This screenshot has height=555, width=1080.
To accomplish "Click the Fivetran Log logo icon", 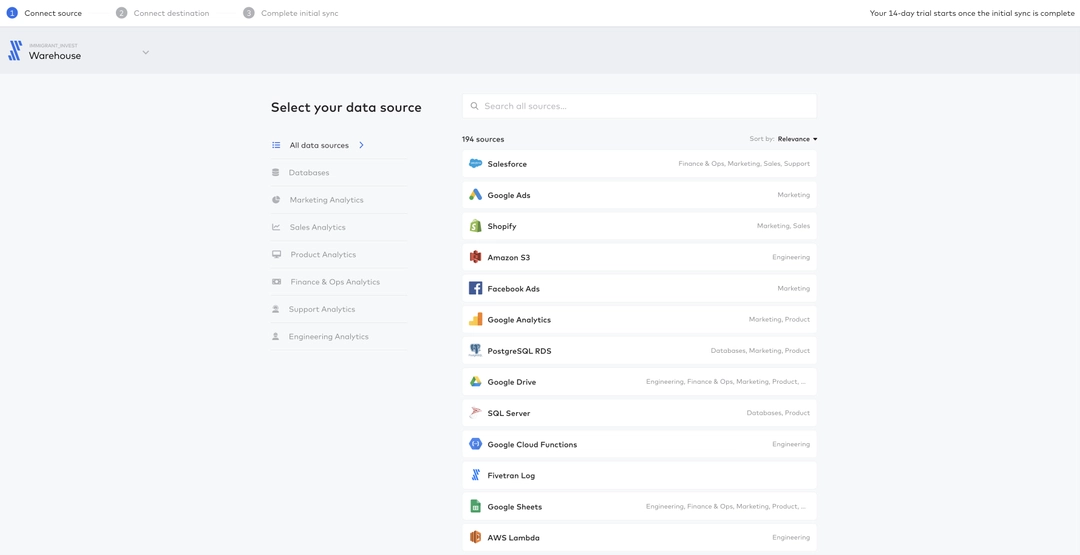I will point(475,475).
